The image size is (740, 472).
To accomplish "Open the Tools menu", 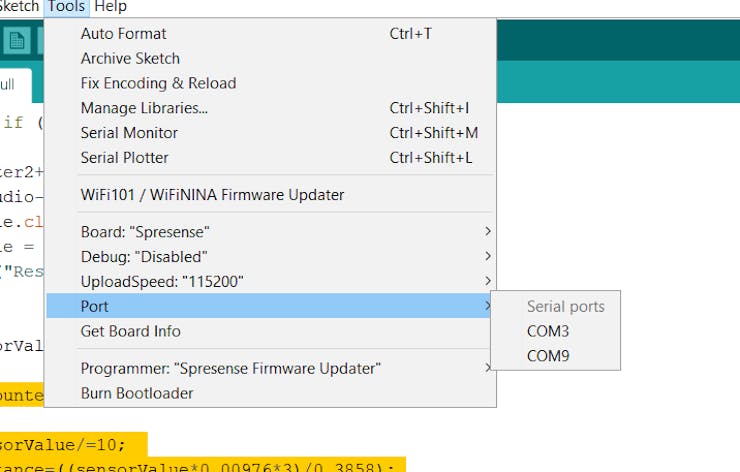I will (67, 7).
